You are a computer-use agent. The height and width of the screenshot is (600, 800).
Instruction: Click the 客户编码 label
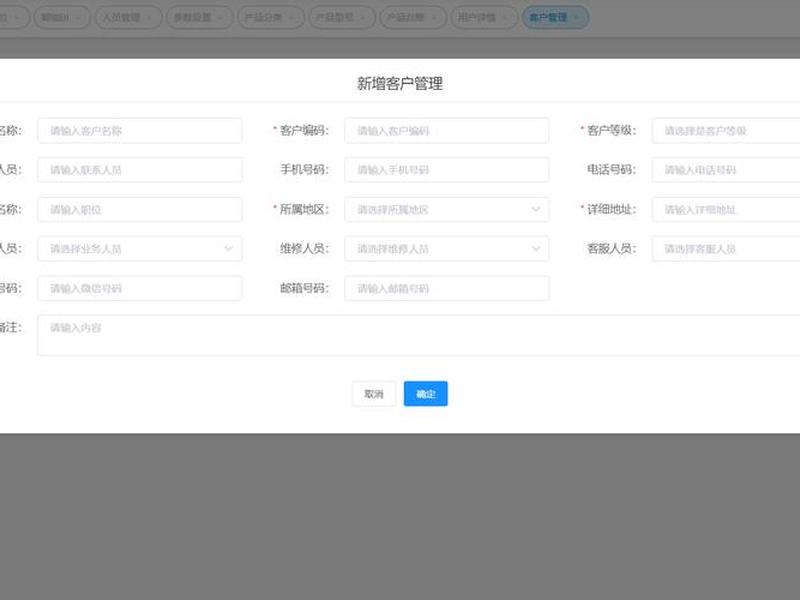click(x=304, y=131)
